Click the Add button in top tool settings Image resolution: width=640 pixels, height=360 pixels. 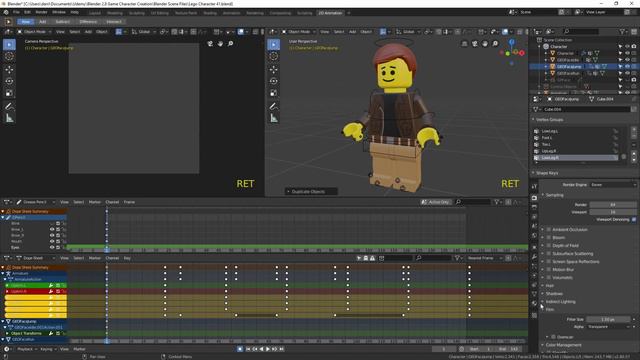coord(42,22)
